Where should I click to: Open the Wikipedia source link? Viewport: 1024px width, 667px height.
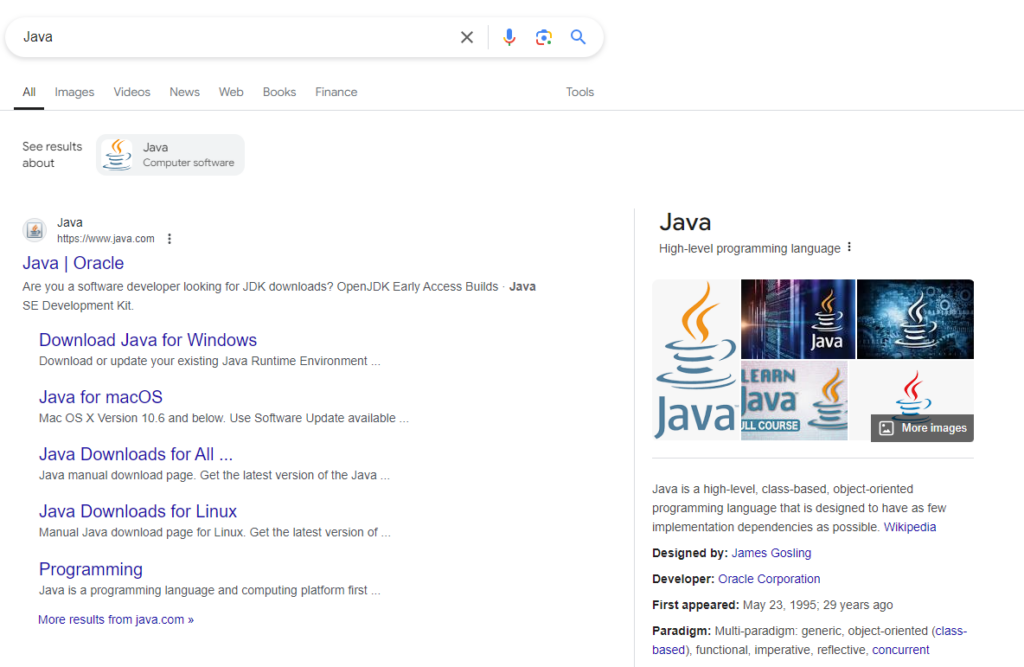point(910,527)
